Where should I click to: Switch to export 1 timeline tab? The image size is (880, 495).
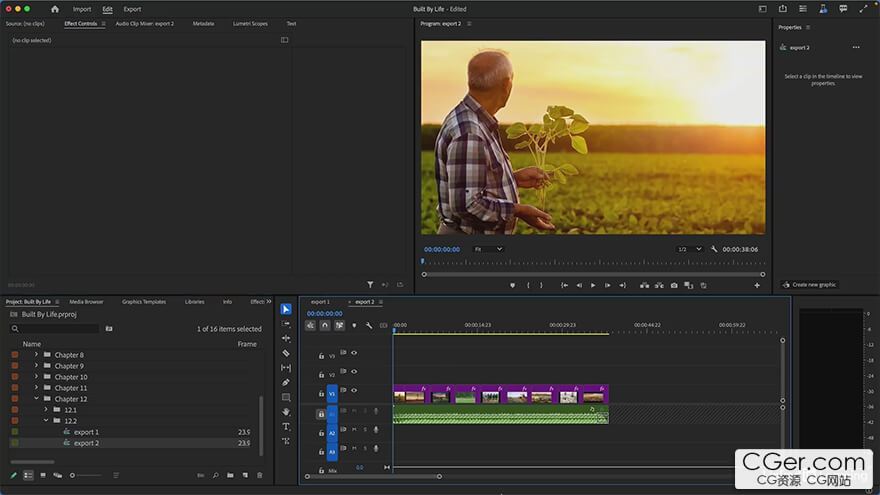tap(320, 302)
